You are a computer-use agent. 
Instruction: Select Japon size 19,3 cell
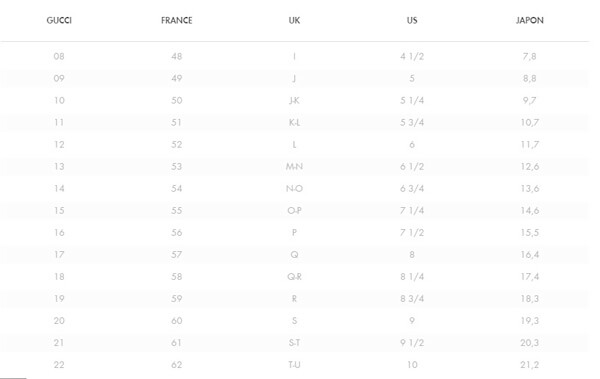pyautogui.click(x=530, y=321)
